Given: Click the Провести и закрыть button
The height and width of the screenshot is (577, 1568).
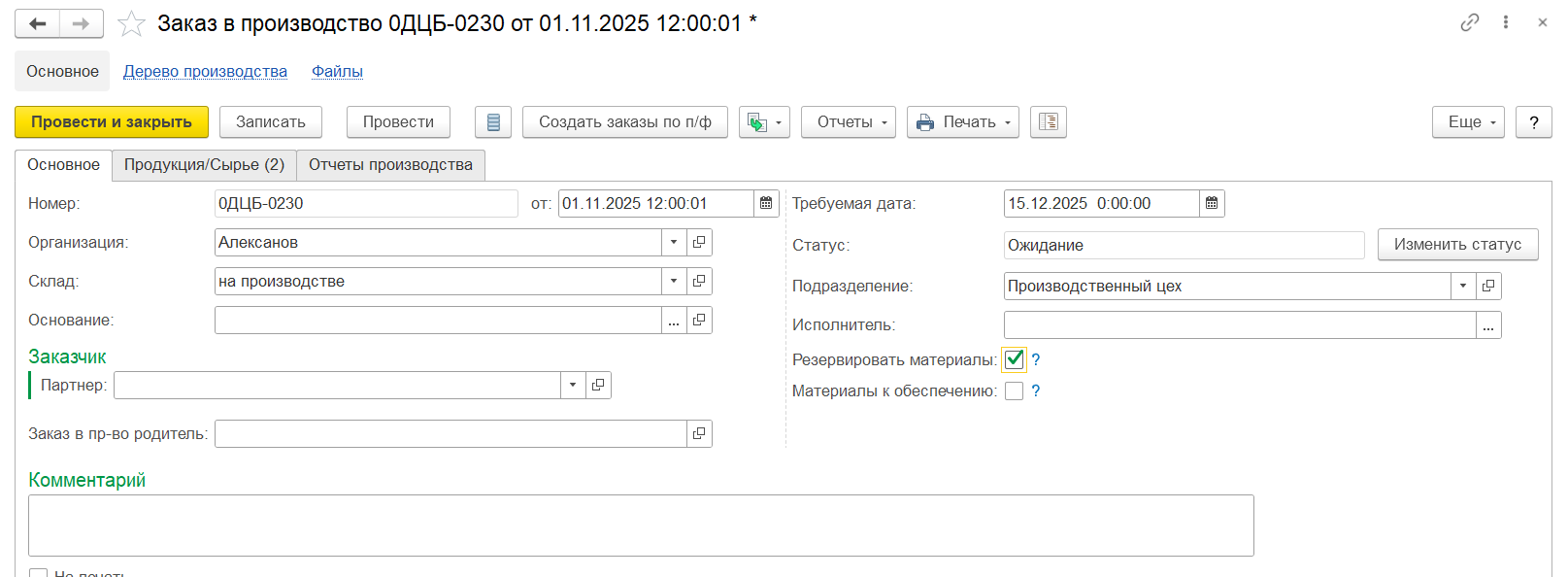Looking at the screenshot, I should (112, 122).
